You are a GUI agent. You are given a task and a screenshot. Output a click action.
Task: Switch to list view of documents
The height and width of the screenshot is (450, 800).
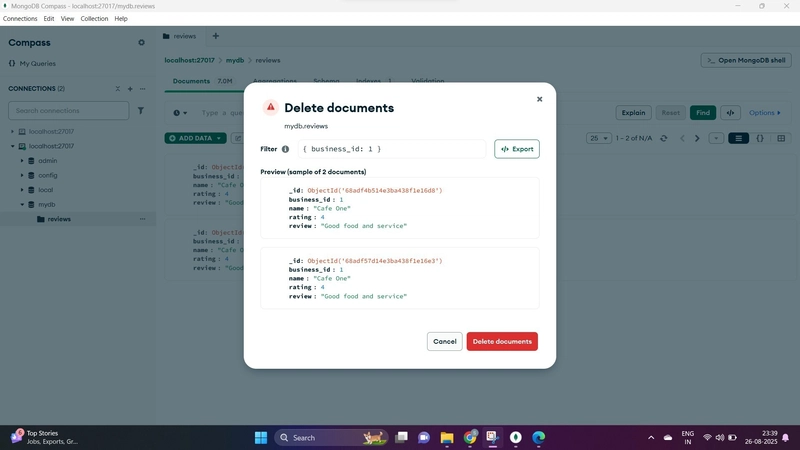(738, 138)
